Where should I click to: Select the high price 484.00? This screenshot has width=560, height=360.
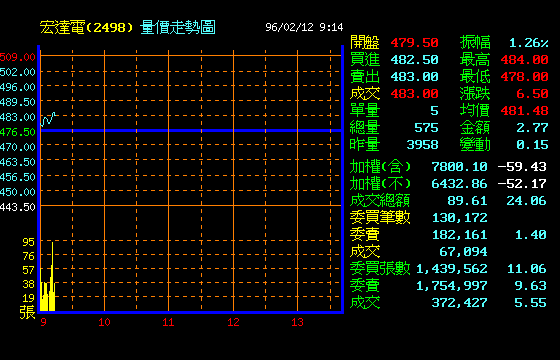(x=524, y=60)
